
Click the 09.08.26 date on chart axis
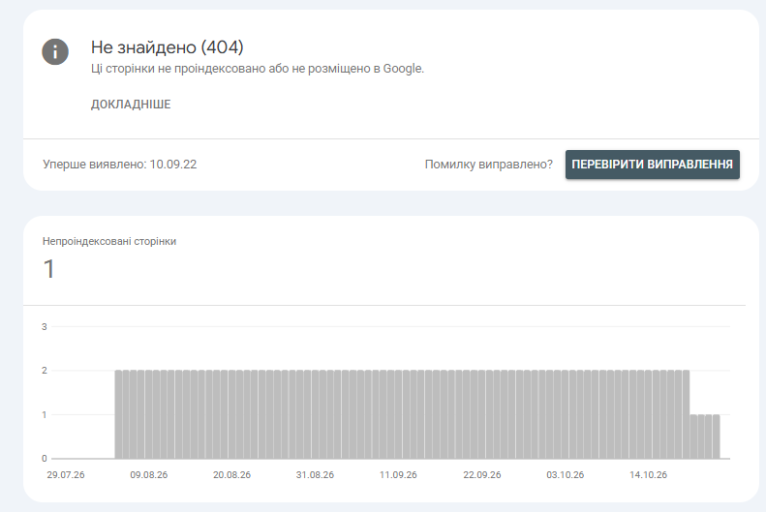pos(149,474)
